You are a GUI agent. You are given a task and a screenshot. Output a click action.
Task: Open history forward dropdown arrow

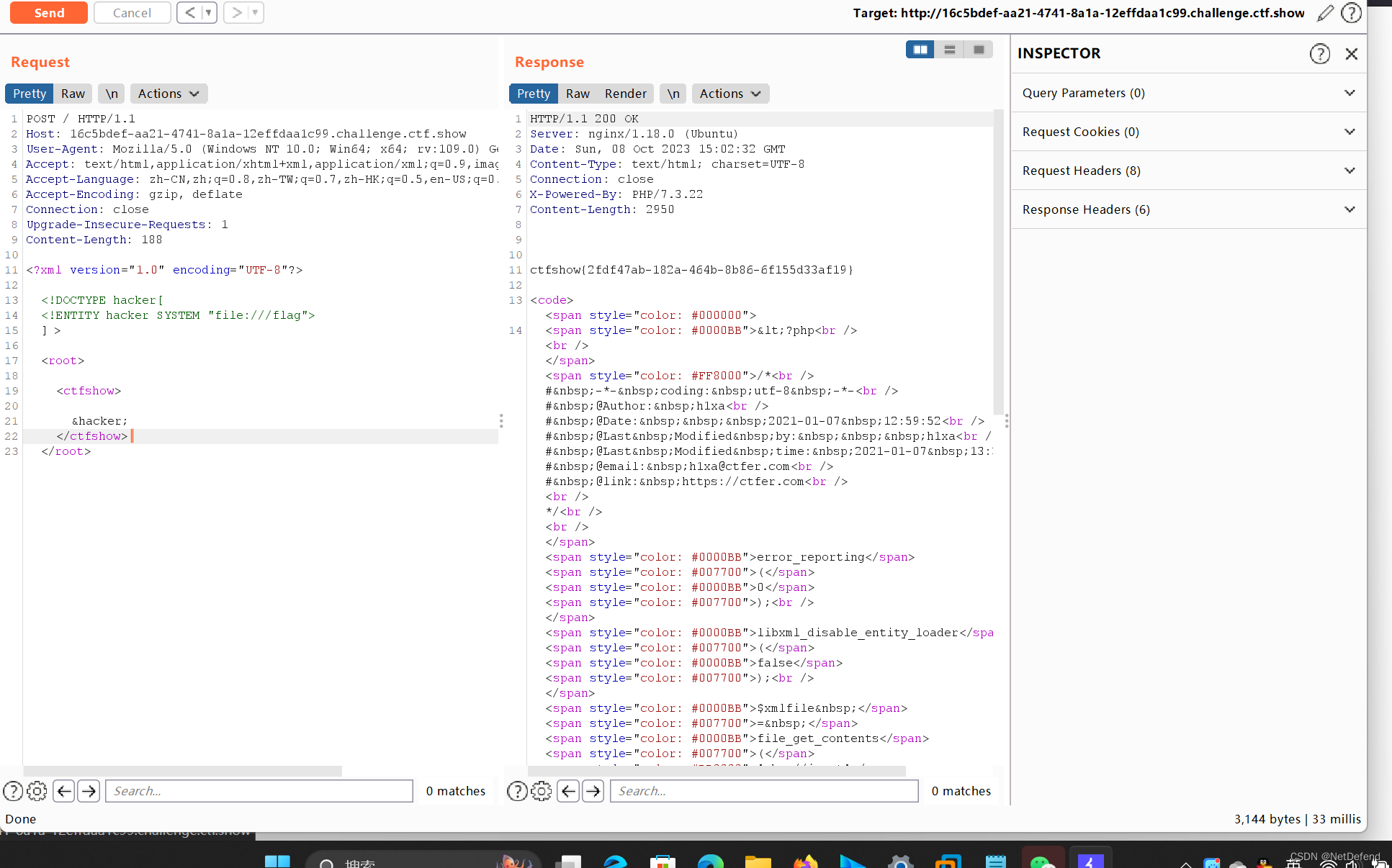pos(256,13)
